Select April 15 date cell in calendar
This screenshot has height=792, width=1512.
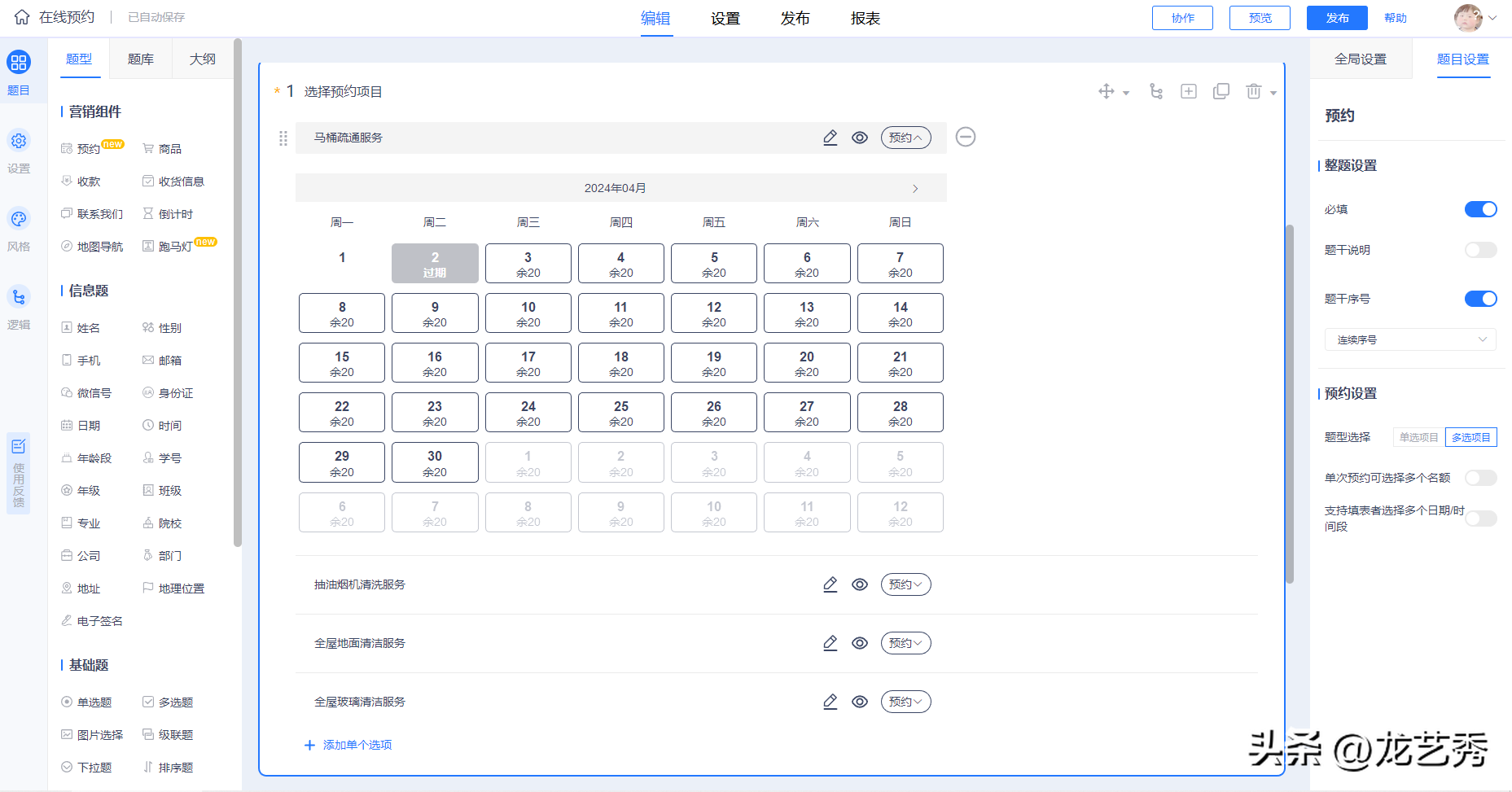[342, 363]
